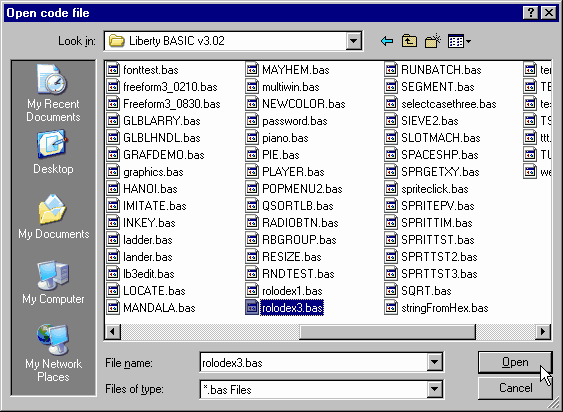The height and width of the screenshot is (412, 563).
Task: Click the lander.bas file icon
Action: click(113, 257)
